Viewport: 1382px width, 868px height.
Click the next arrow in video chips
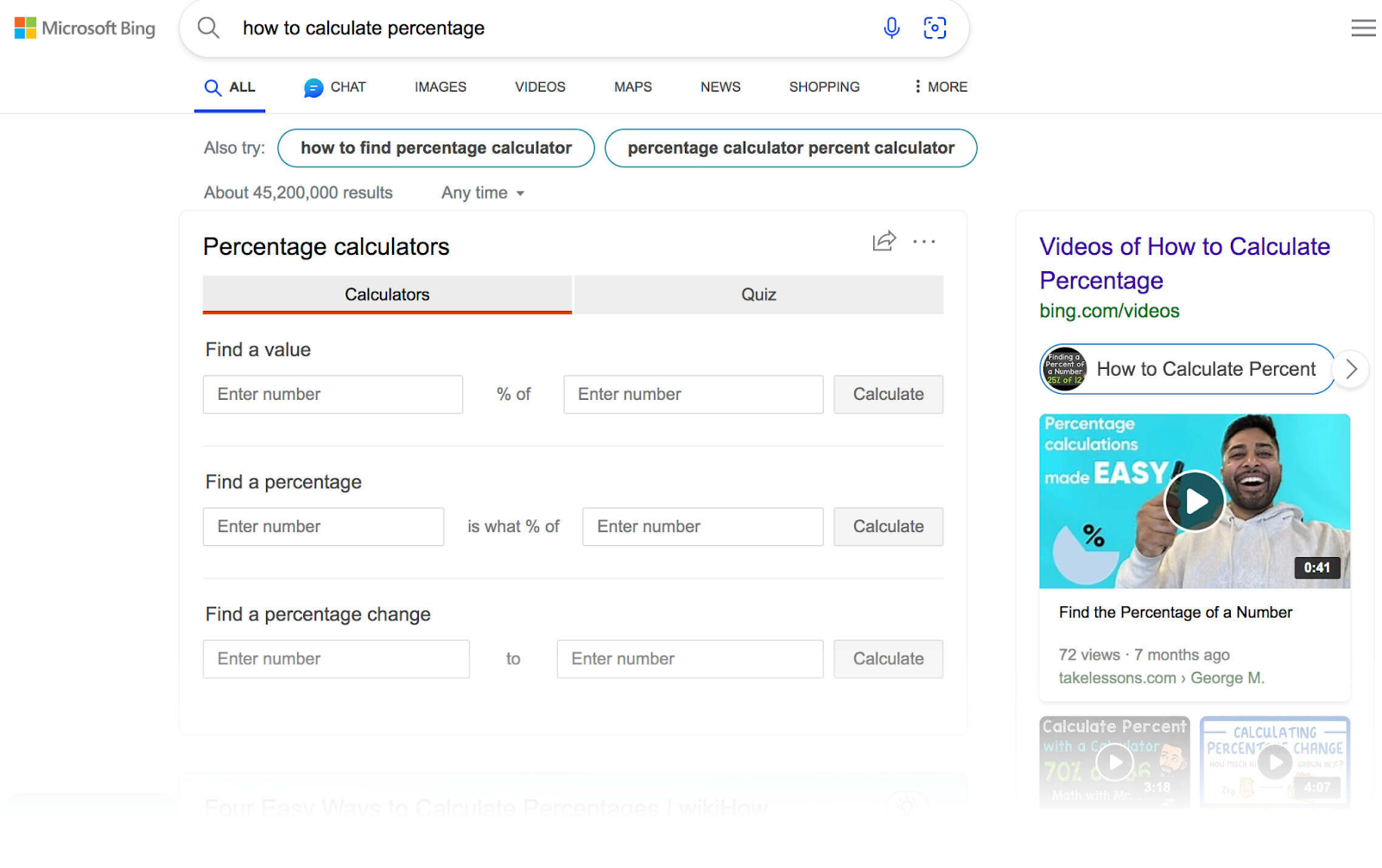(x=1352, y=369)
